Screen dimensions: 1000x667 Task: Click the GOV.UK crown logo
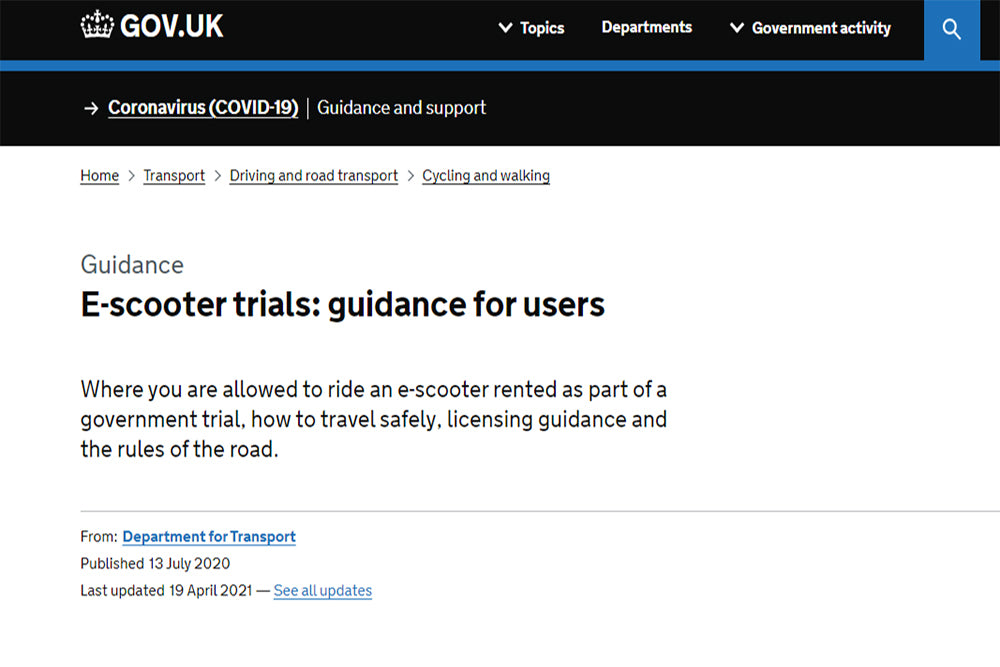[x=97, y=26]
